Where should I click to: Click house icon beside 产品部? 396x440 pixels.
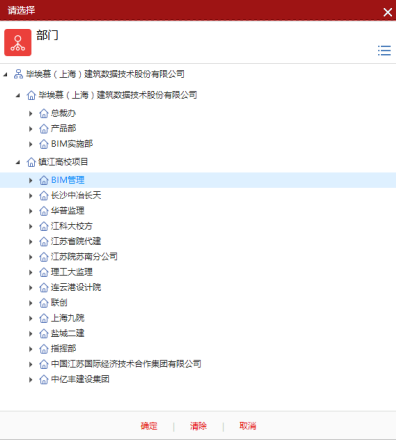pyautogui.click(x=44, y=129)
